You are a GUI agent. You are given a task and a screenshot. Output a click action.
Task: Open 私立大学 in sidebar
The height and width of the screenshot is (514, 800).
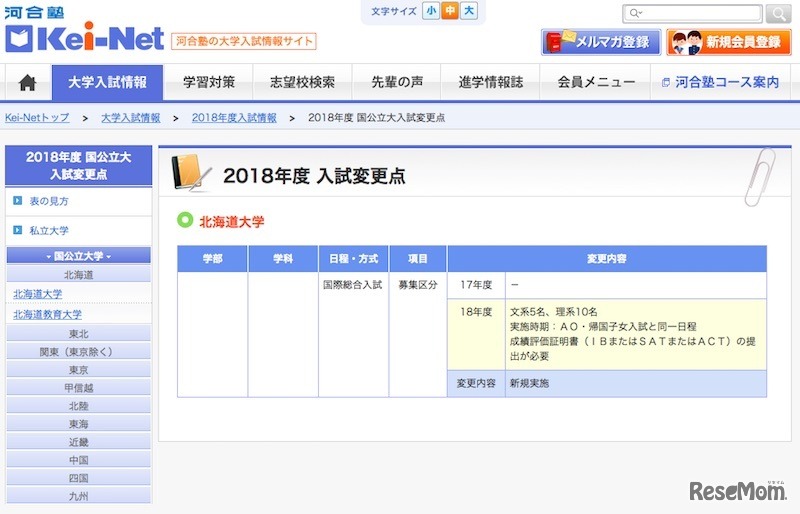coord(49,230)
